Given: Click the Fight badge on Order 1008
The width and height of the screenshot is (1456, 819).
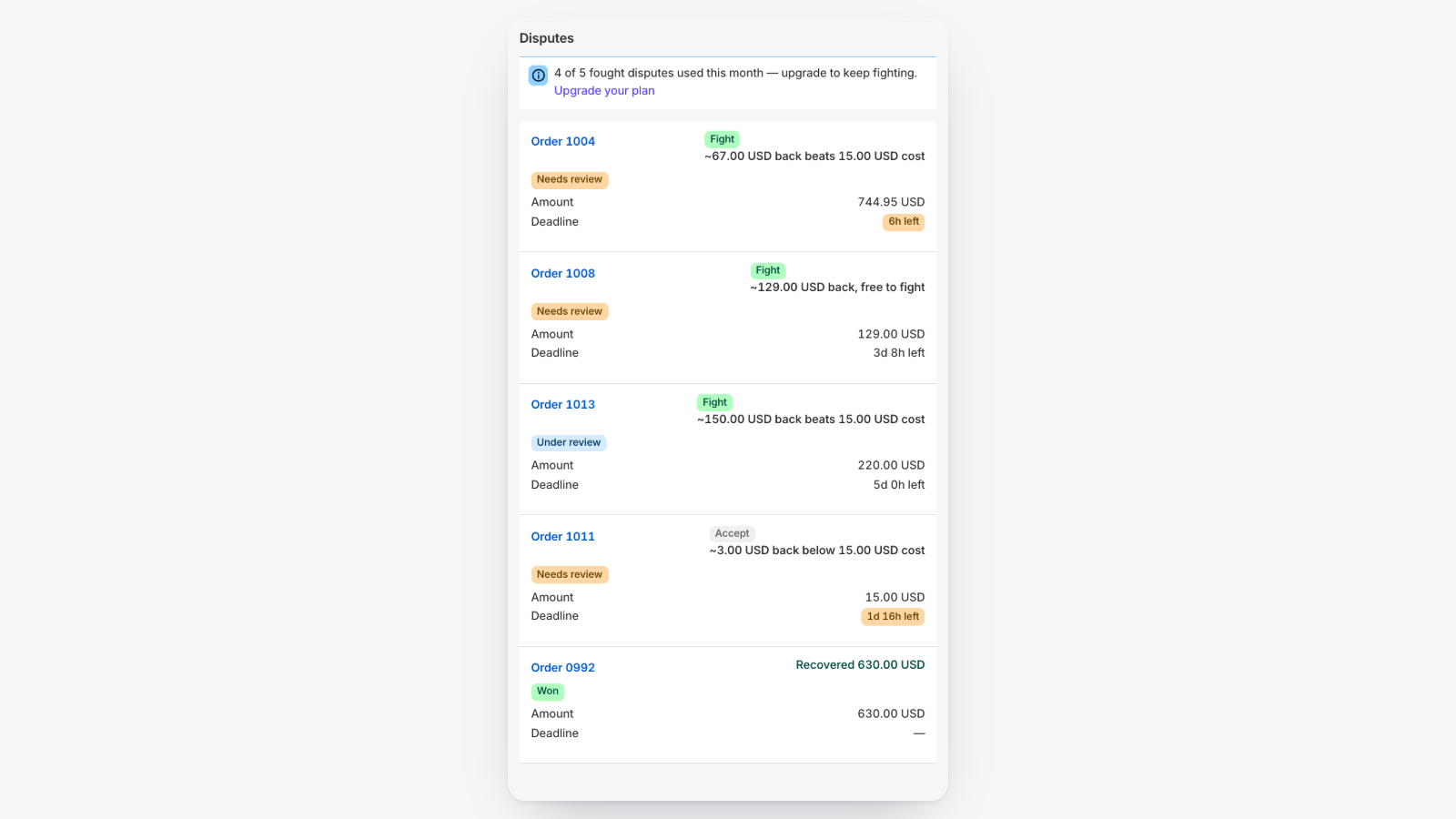Looking at the screenshot, I should 768,270.
